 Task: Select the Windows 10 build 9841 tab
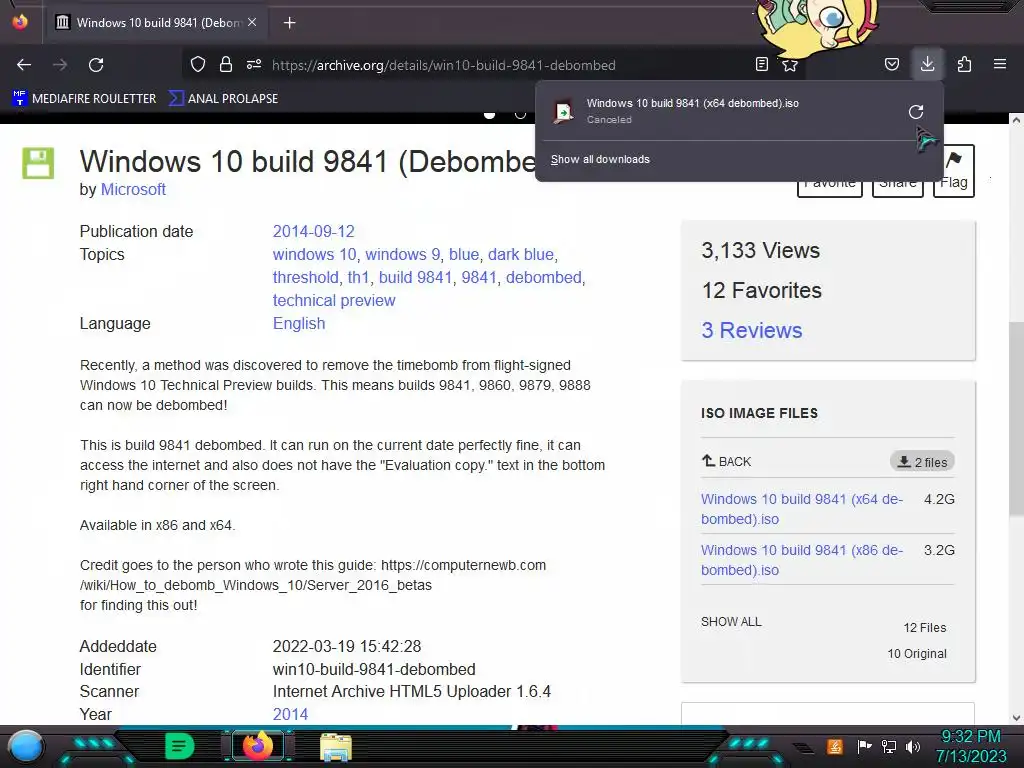pyautogui.click(x=155, y=23)
